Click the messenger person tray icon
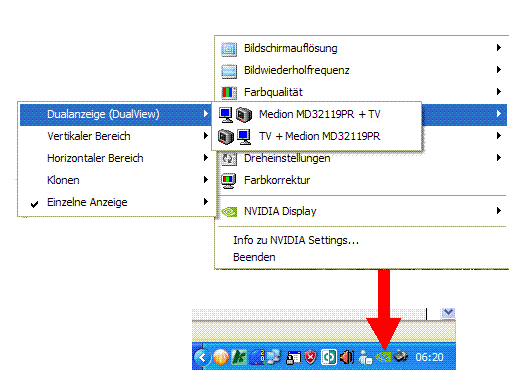The image size is (512, 384). click(365, 357)
